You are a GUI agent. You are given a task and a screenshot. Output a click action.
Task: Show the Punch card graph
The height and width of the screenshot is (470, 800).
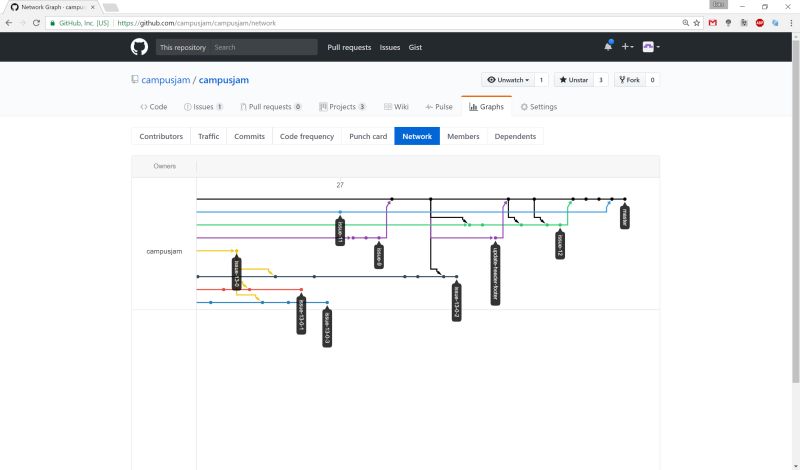pos(368,136)
